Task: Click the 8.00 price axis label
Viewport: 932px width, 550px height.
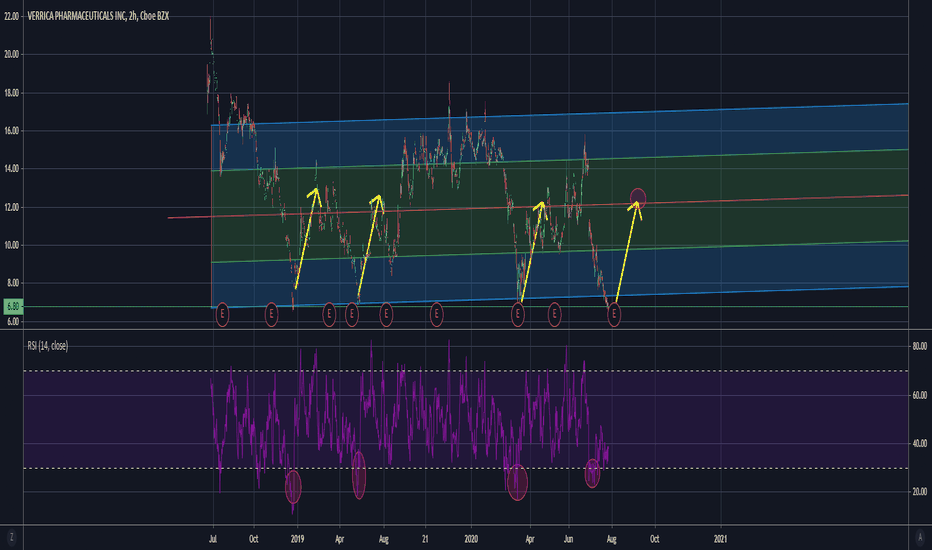Action: click(12, 283)
